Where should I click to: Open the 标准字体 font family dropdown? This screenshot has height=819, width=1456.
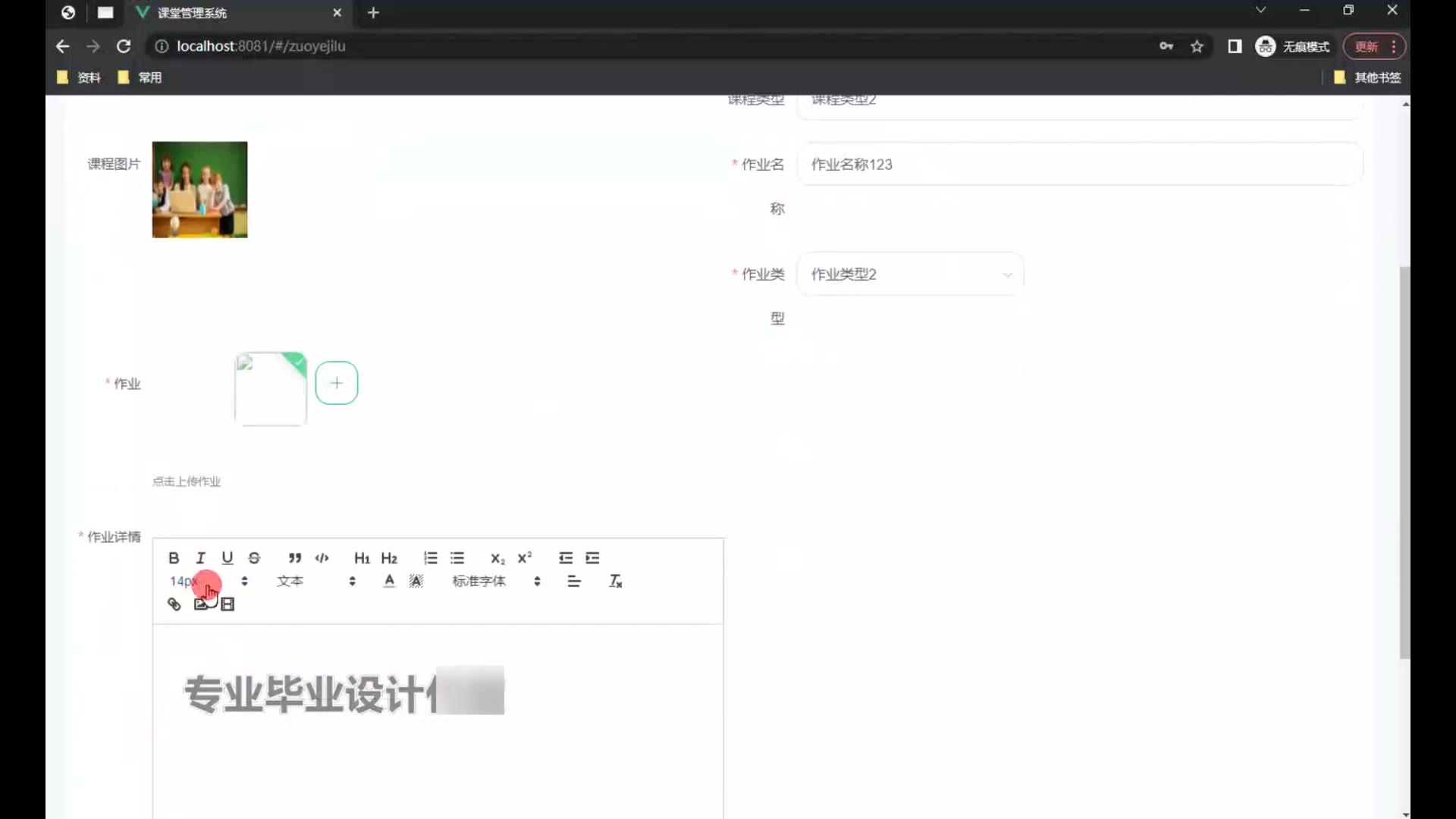pyautogui.click(x=496, y=581)
